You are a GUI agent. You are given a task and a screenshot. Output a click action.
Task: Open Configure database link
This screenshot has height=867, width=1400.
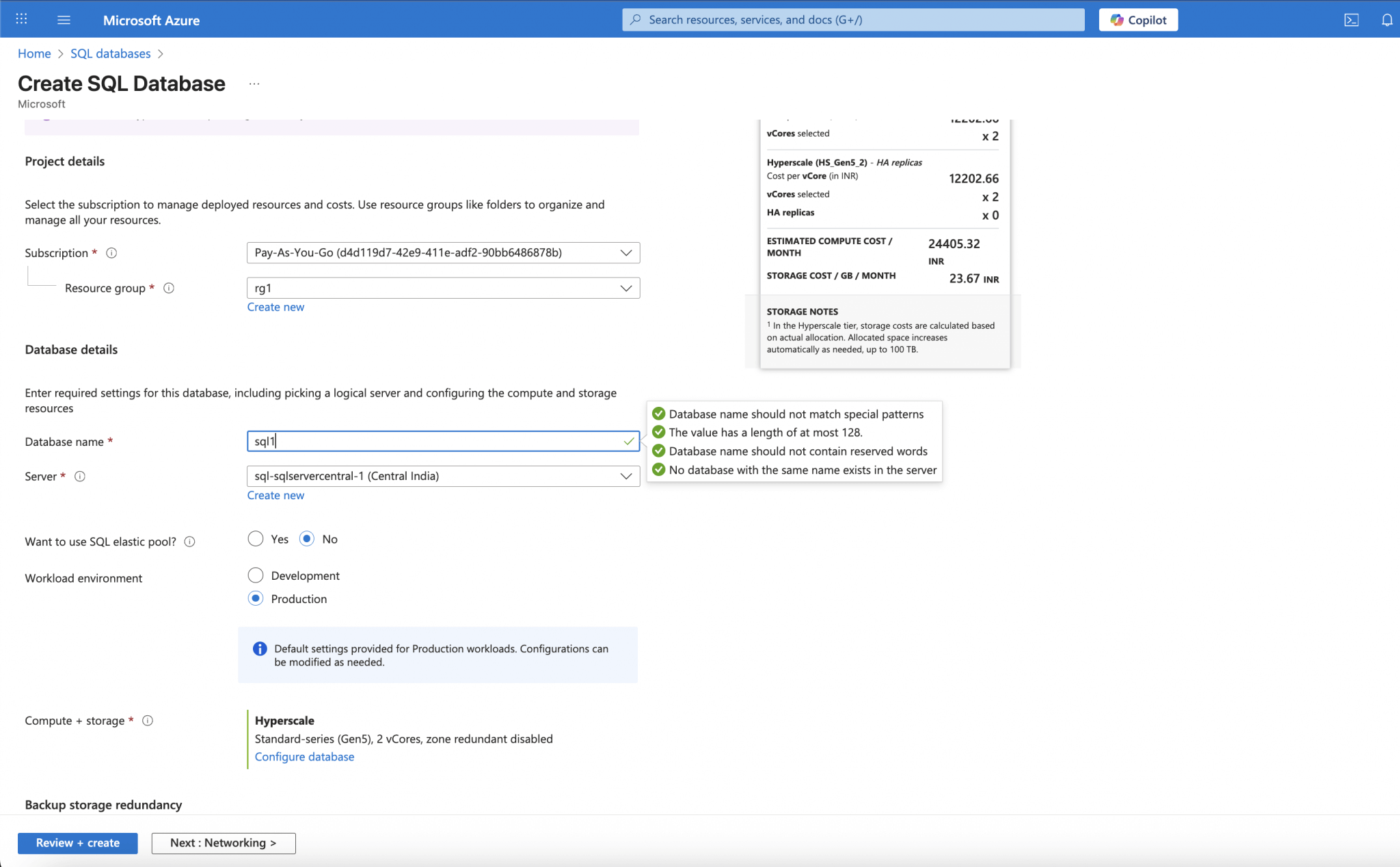click(304, 756)
